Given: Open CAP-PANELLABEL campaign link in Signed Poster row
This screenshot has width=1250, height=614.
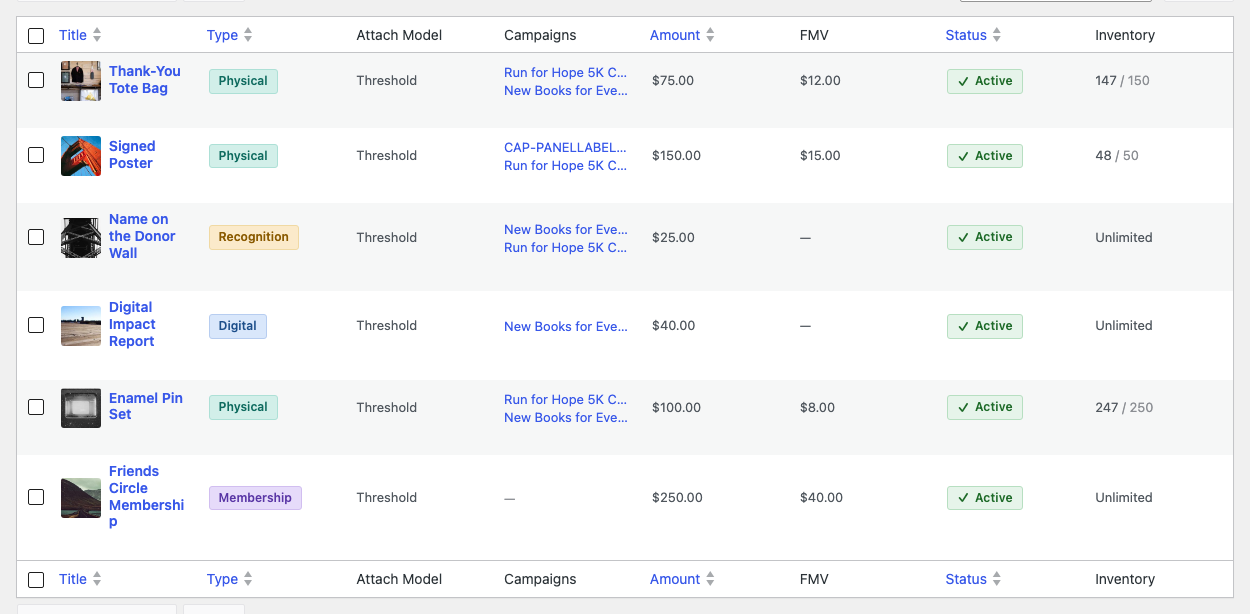Looking at the screenshot, I should tap(566, 147).
